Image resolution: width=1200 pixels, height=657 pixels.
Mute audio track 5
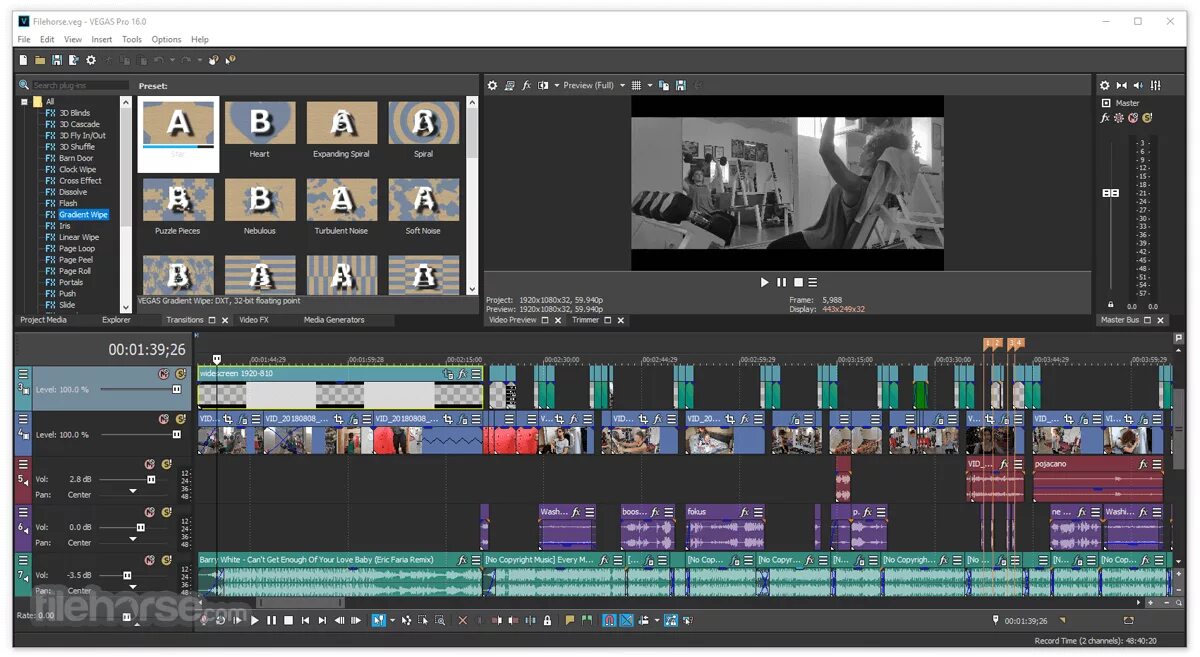[150, 463]
